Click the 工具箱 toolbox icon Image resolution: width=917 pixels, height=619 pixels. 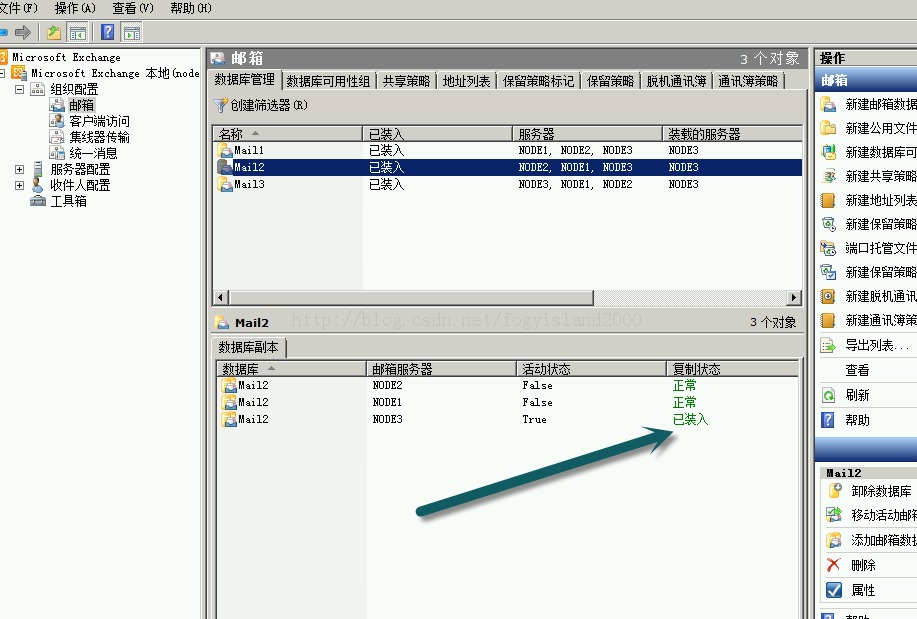click(37, 201)
